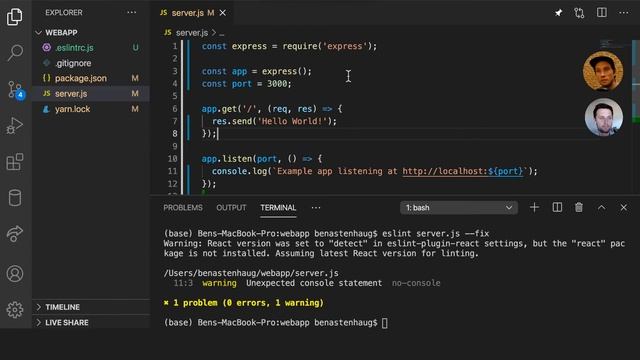Open .eslintrc.js in the file explorer
Viewport: 640px width, 360px height.
[91, 48]
